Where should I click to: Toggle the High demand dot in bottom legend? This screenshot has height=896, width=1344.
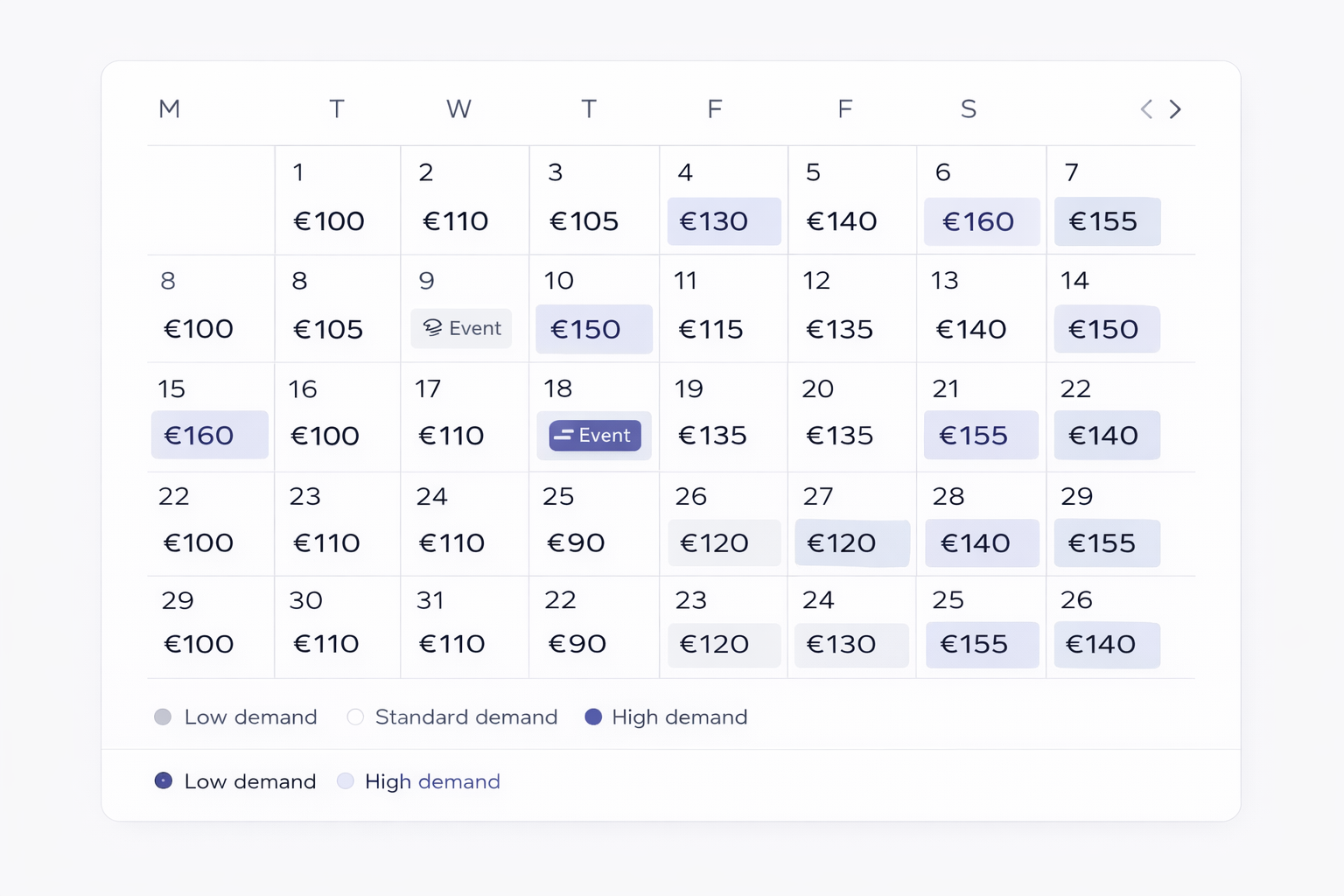(x=346, y=780)
